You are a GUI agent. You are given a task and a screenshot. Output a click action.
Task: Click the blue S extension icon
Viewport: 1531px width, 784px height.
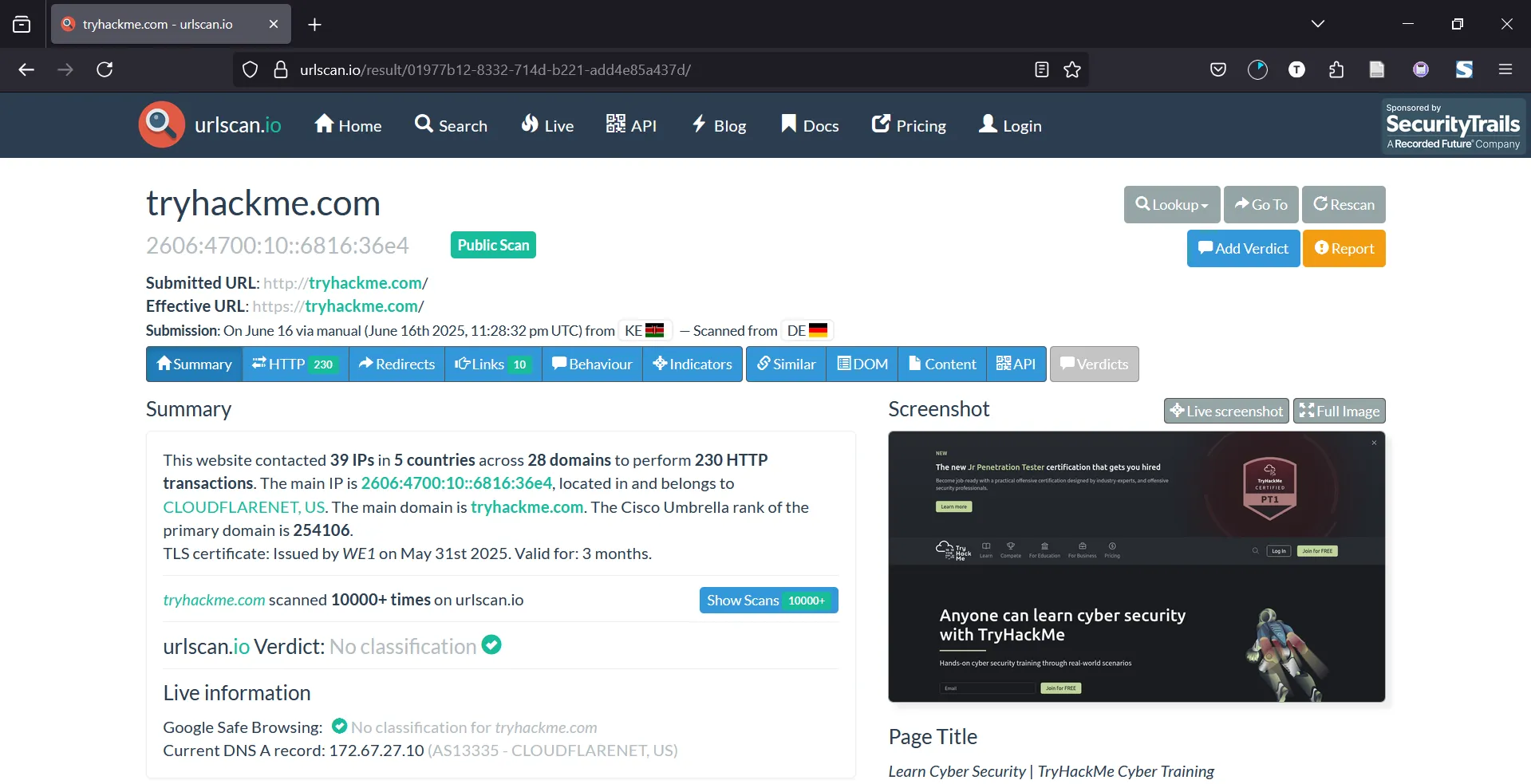pyautogui.click(x=1464, y=69)
